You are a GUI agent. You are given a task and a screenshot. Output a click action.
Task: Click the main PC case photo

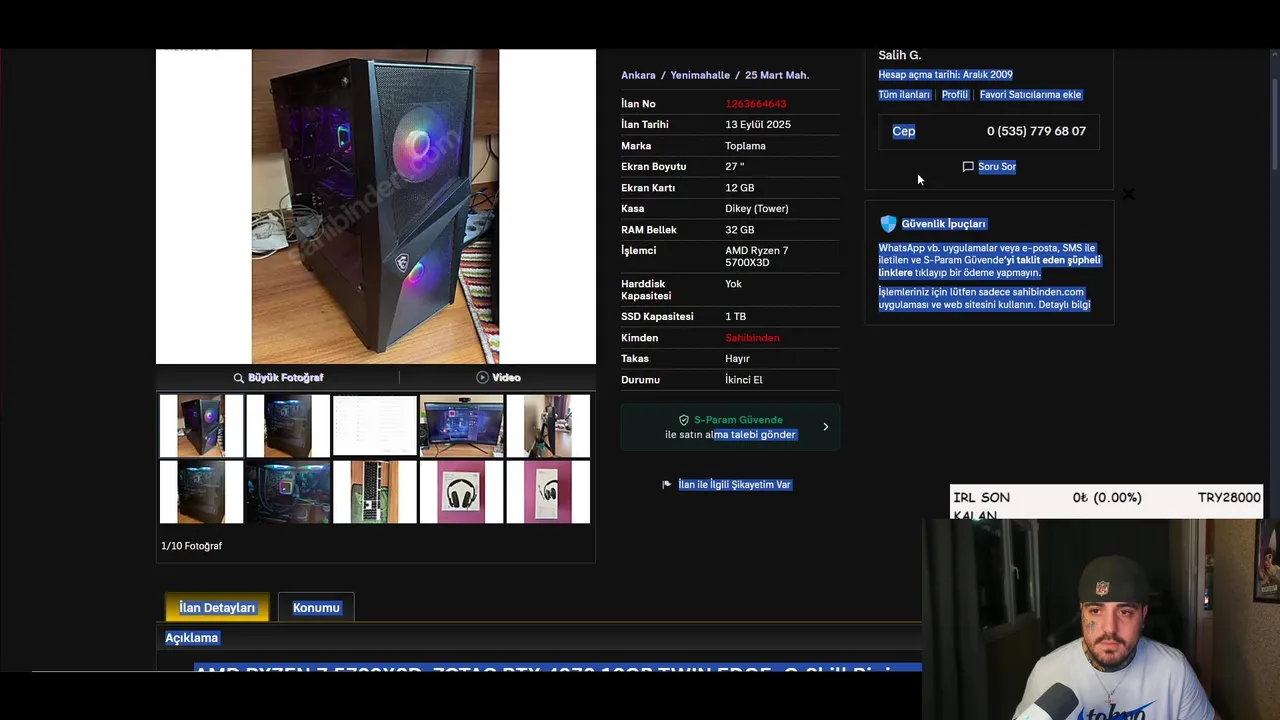point(375,206)
